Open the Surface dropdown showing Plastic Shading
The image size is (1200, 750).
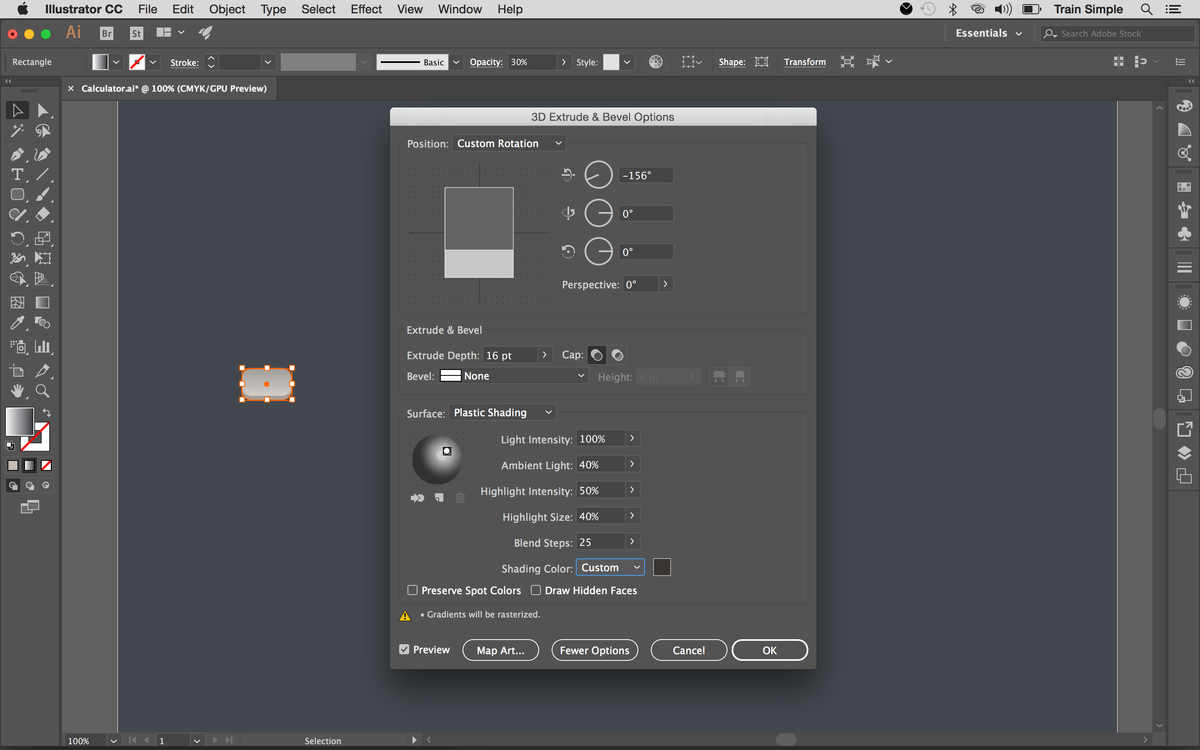502,412
